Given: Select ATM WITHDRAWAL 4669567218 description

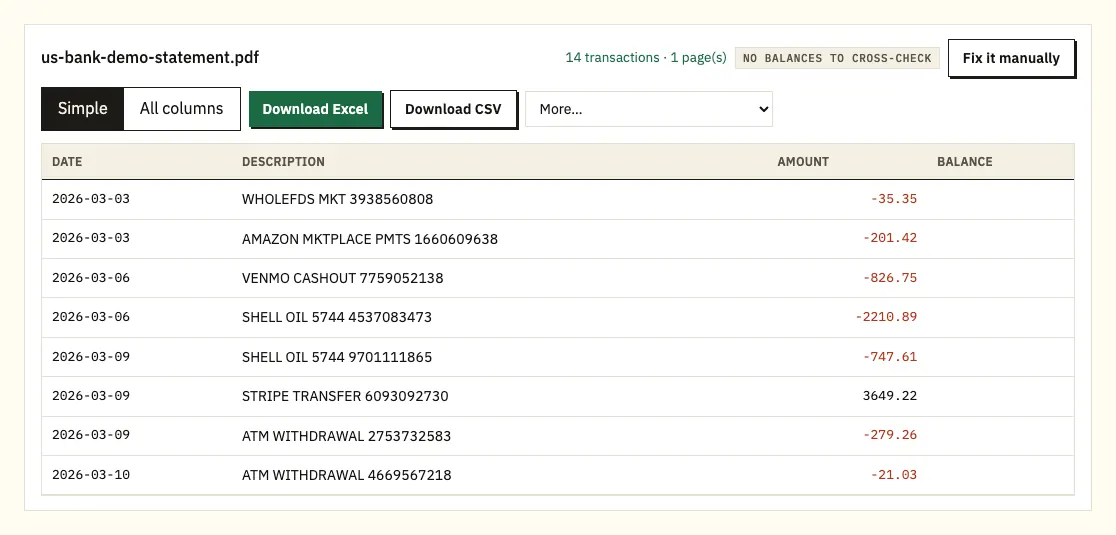Looking at the screenshot, I should click(347, 475).
